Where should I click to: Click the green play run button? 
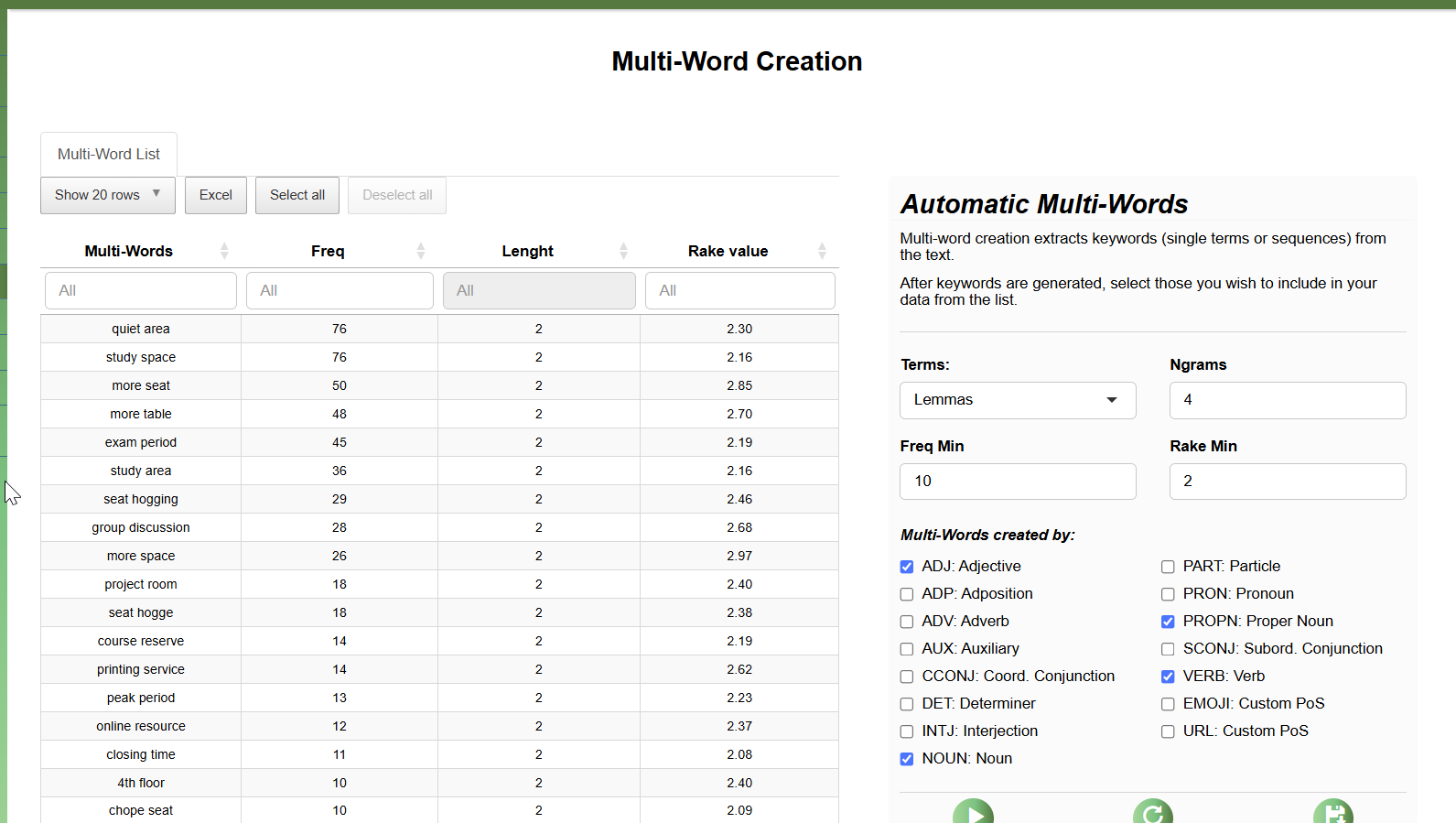973,813
